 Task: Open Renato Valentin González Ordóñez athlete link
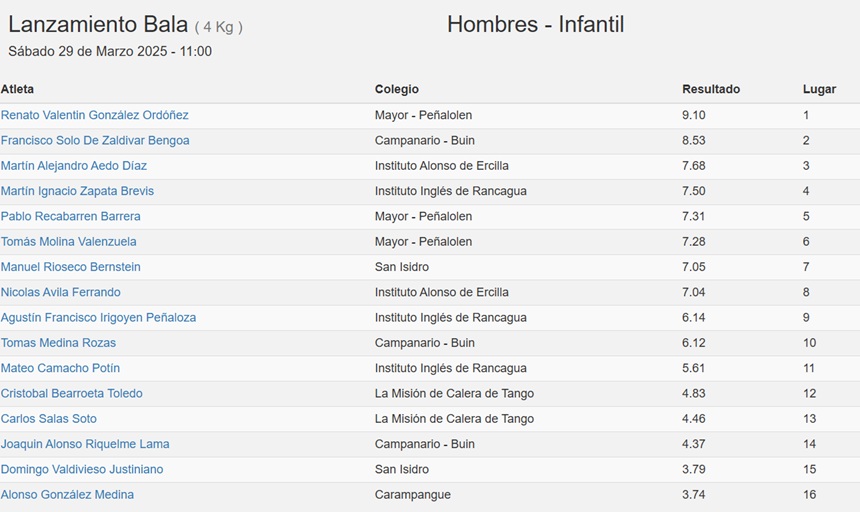click(94, 115)
